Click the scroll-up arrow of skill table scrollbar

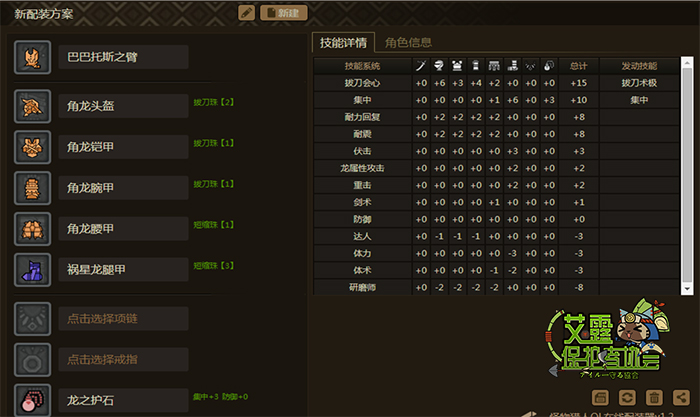click(687, 61)
